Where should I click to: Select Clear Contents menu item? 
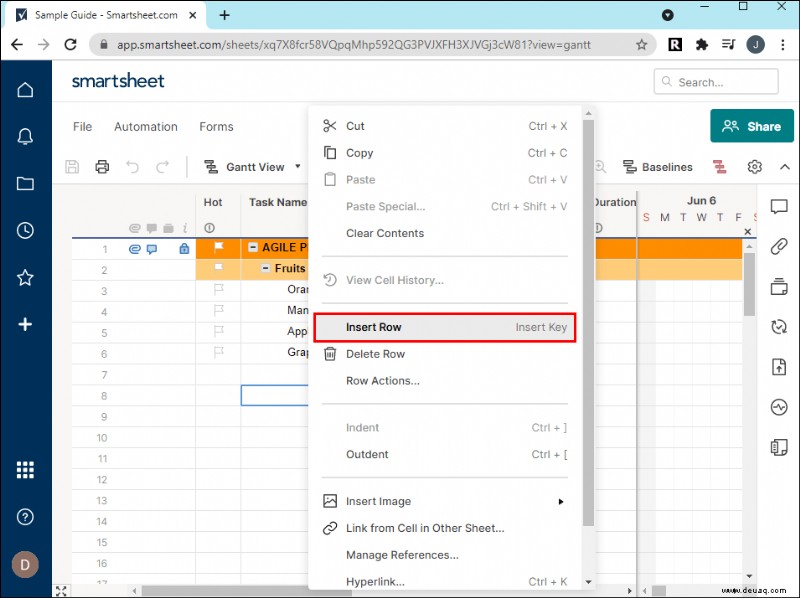tap(444, 233)
